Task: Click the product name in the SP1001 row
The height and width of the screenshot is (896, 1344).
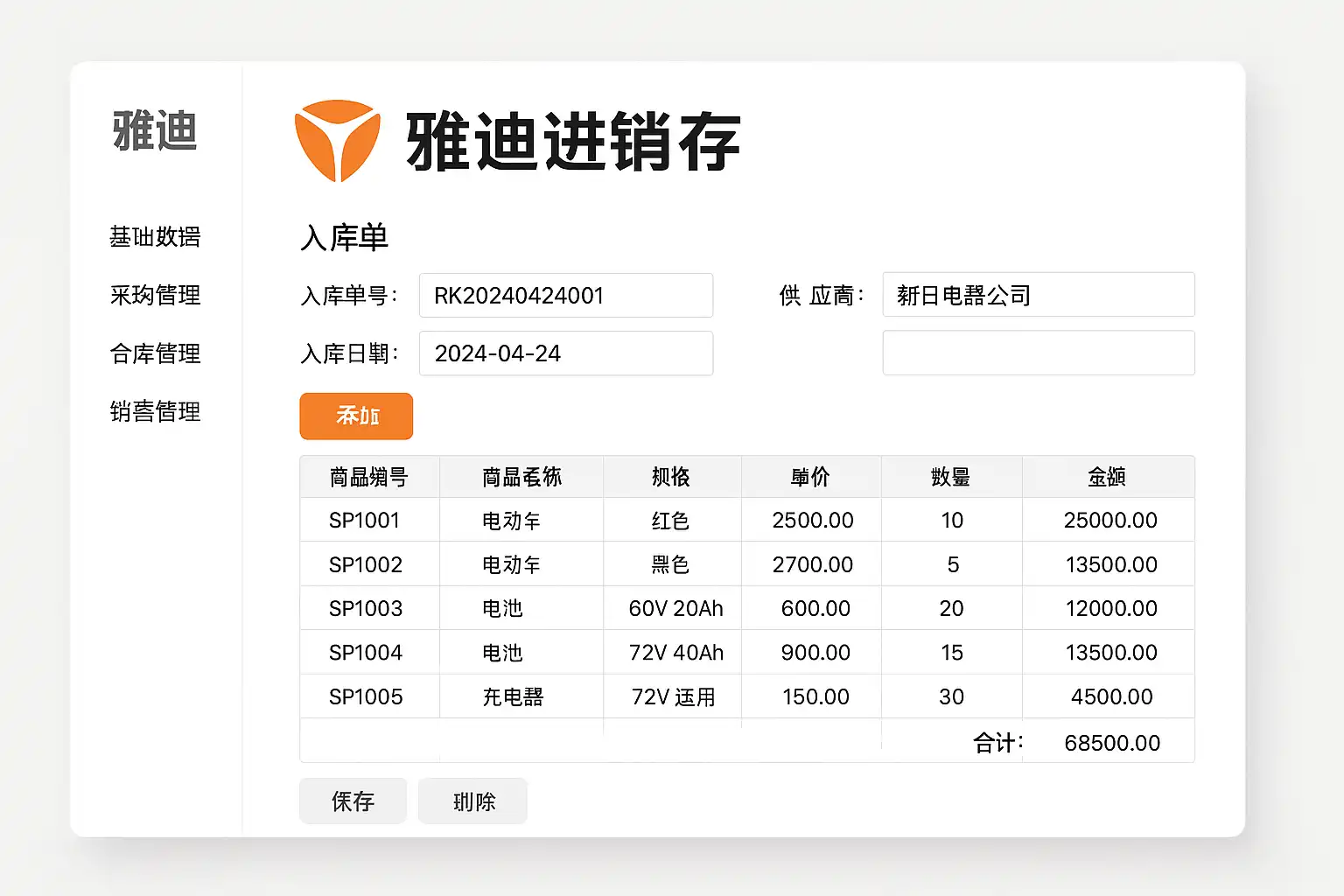Action: click(511, 521)
